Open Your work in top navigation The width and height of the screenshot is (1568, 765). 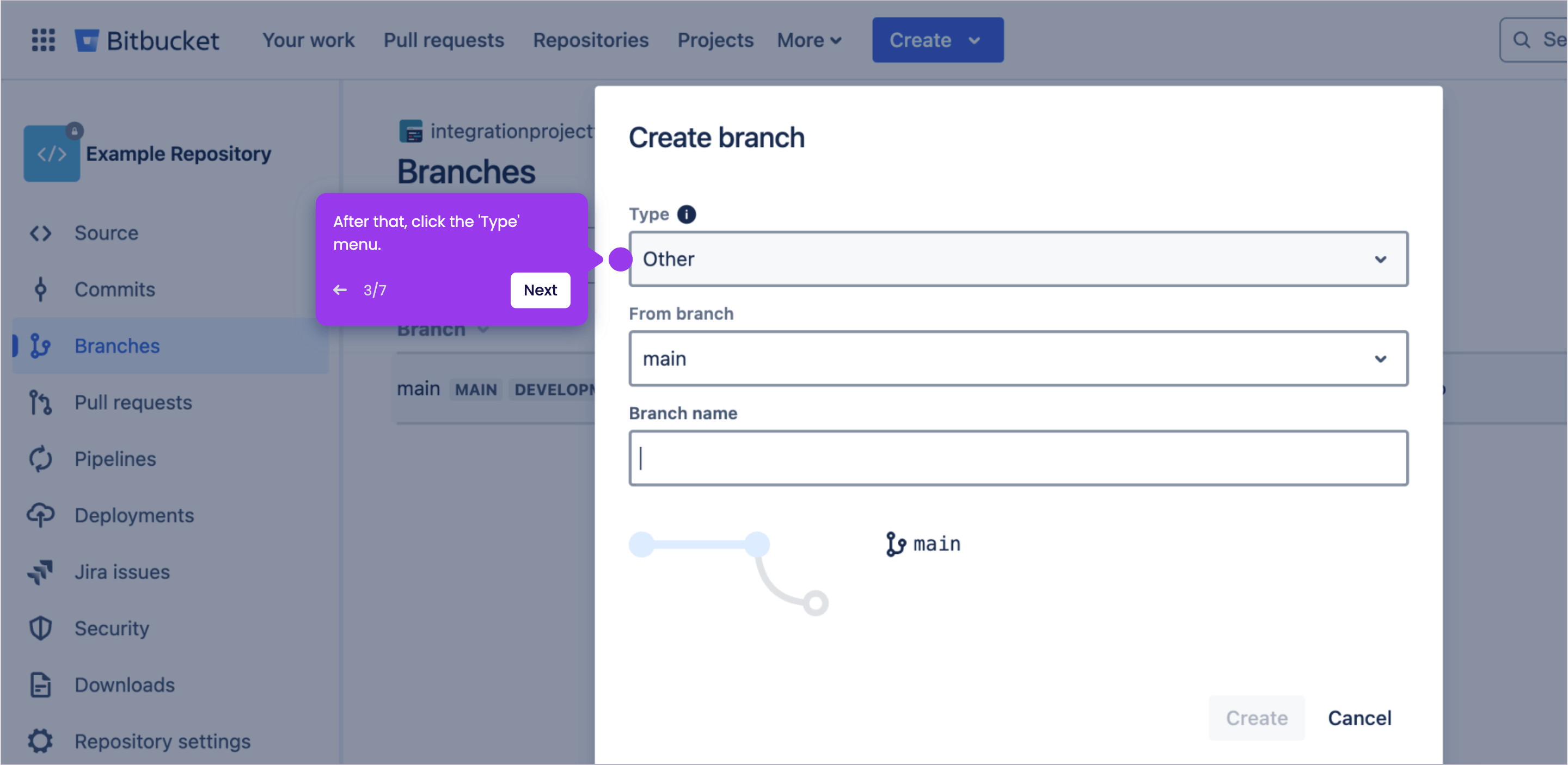[309, 40]
